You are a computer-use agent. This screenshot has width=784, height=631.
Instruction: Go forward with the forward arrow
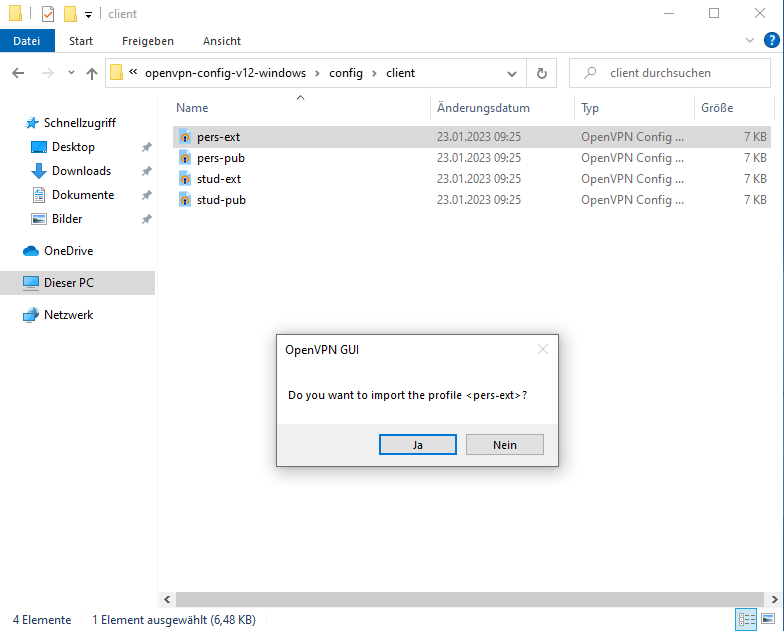pyautogui.click(x=48, y=74)
